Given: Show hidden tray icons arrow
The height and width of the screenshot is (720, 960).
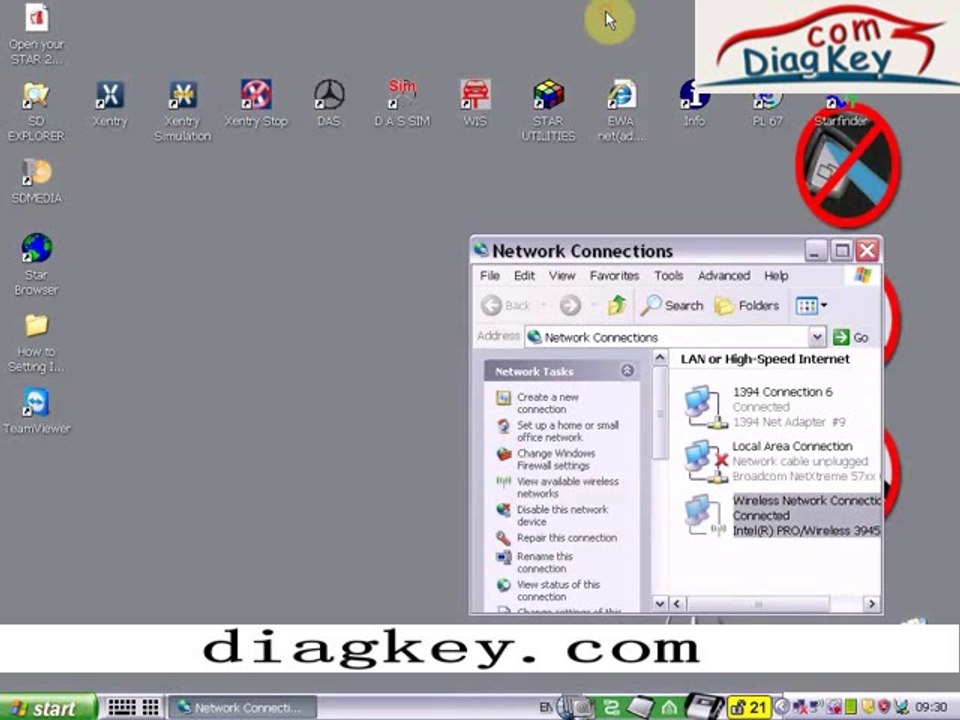Looking at the screenshot, I should (781, 708).
